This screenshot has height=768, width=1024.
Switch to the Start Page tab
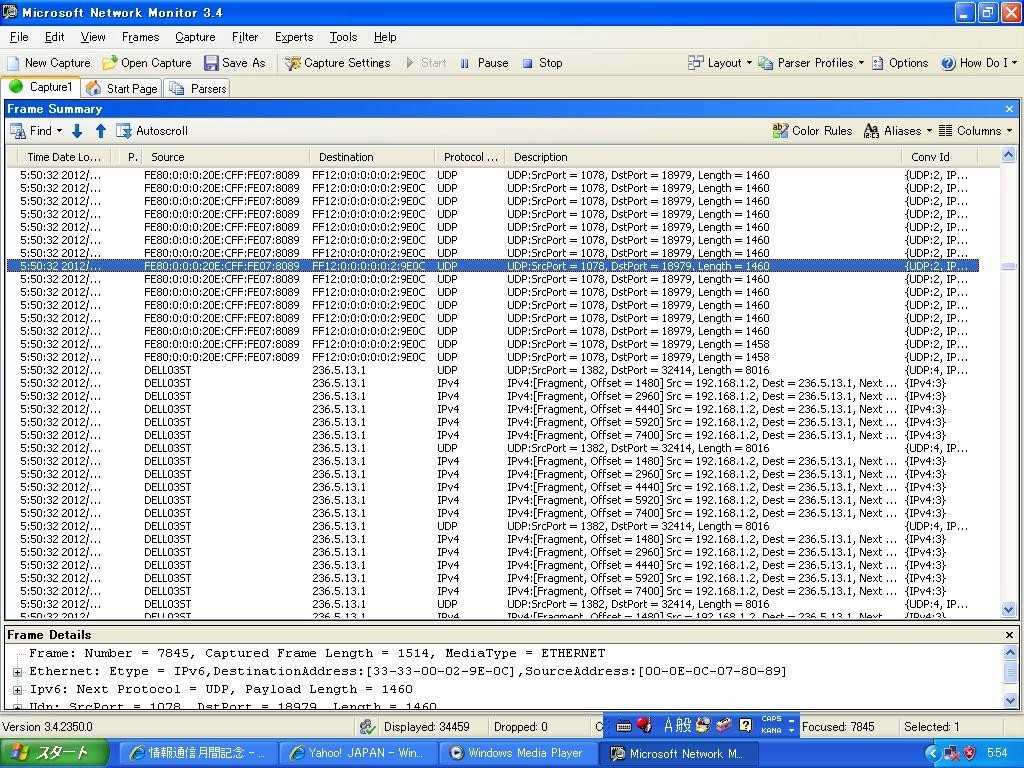coord(122,88)
